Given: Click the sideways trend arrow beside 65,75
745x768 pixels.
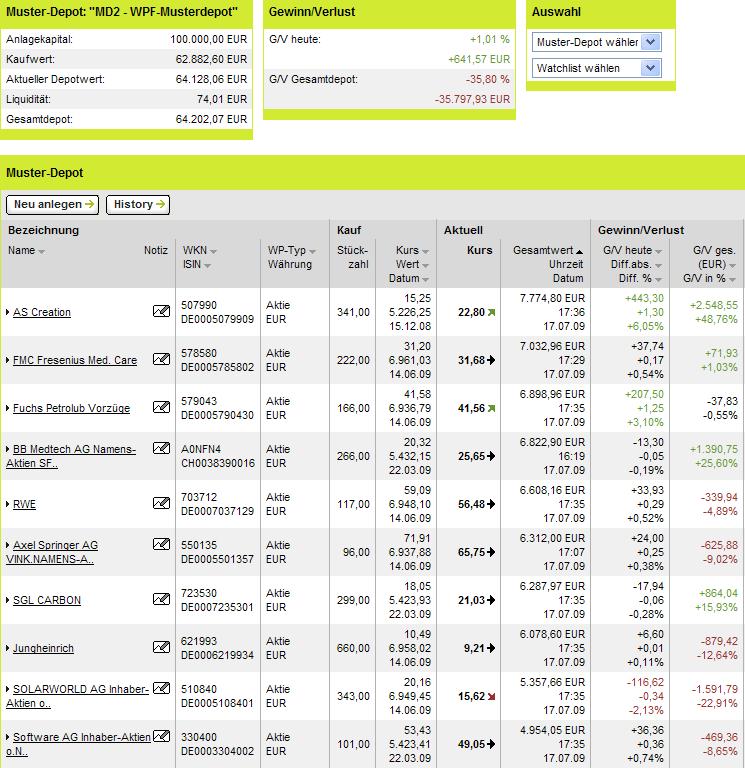Looking at the screenshot, I should point(491,552).
